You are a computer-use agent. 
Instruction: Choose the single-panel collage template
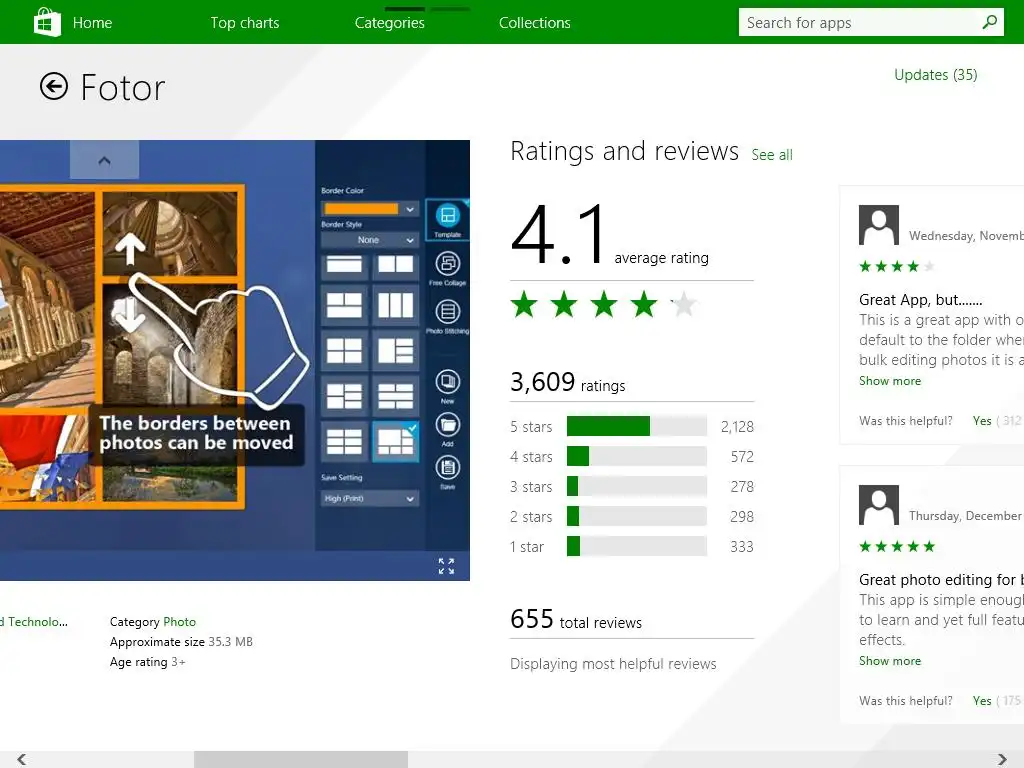click(x=344, y=264)
